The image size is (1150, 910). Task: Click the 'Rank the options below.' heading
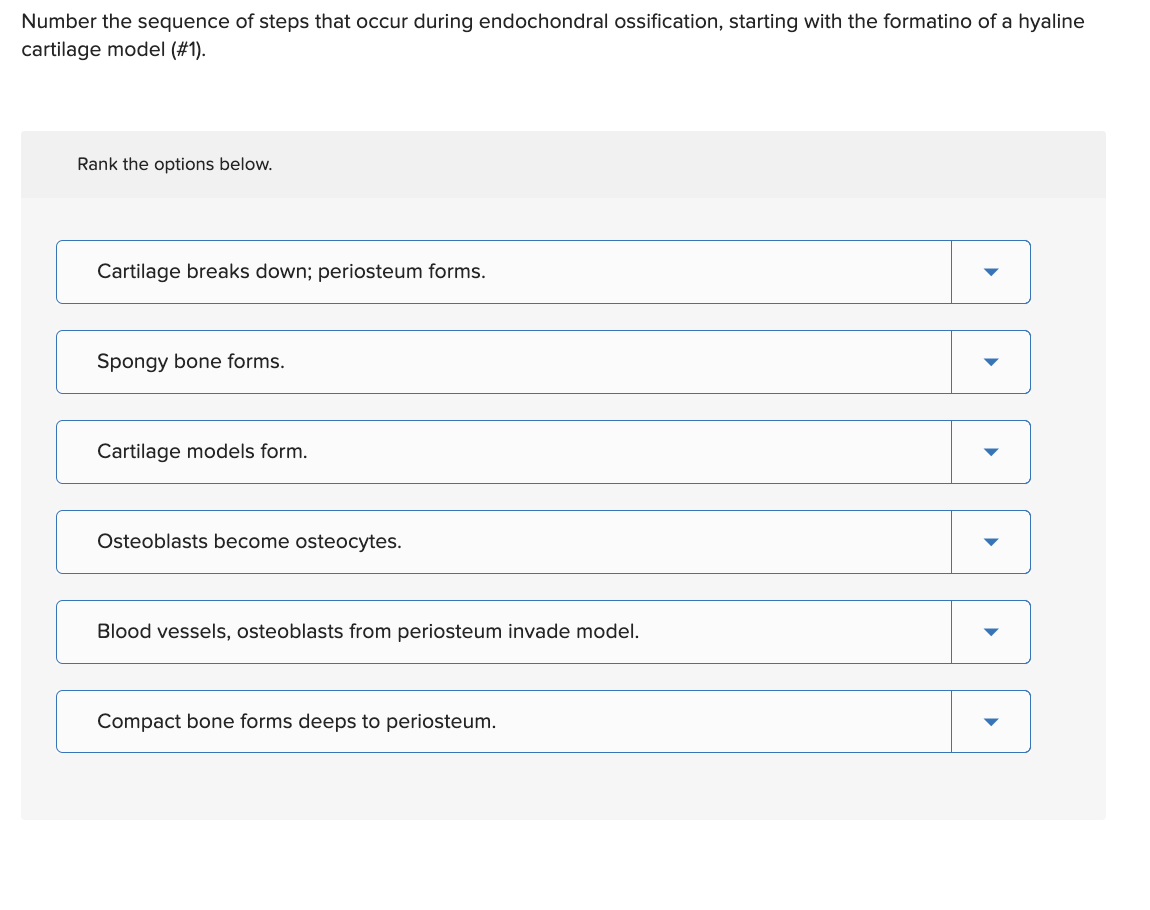click(174, 164)
